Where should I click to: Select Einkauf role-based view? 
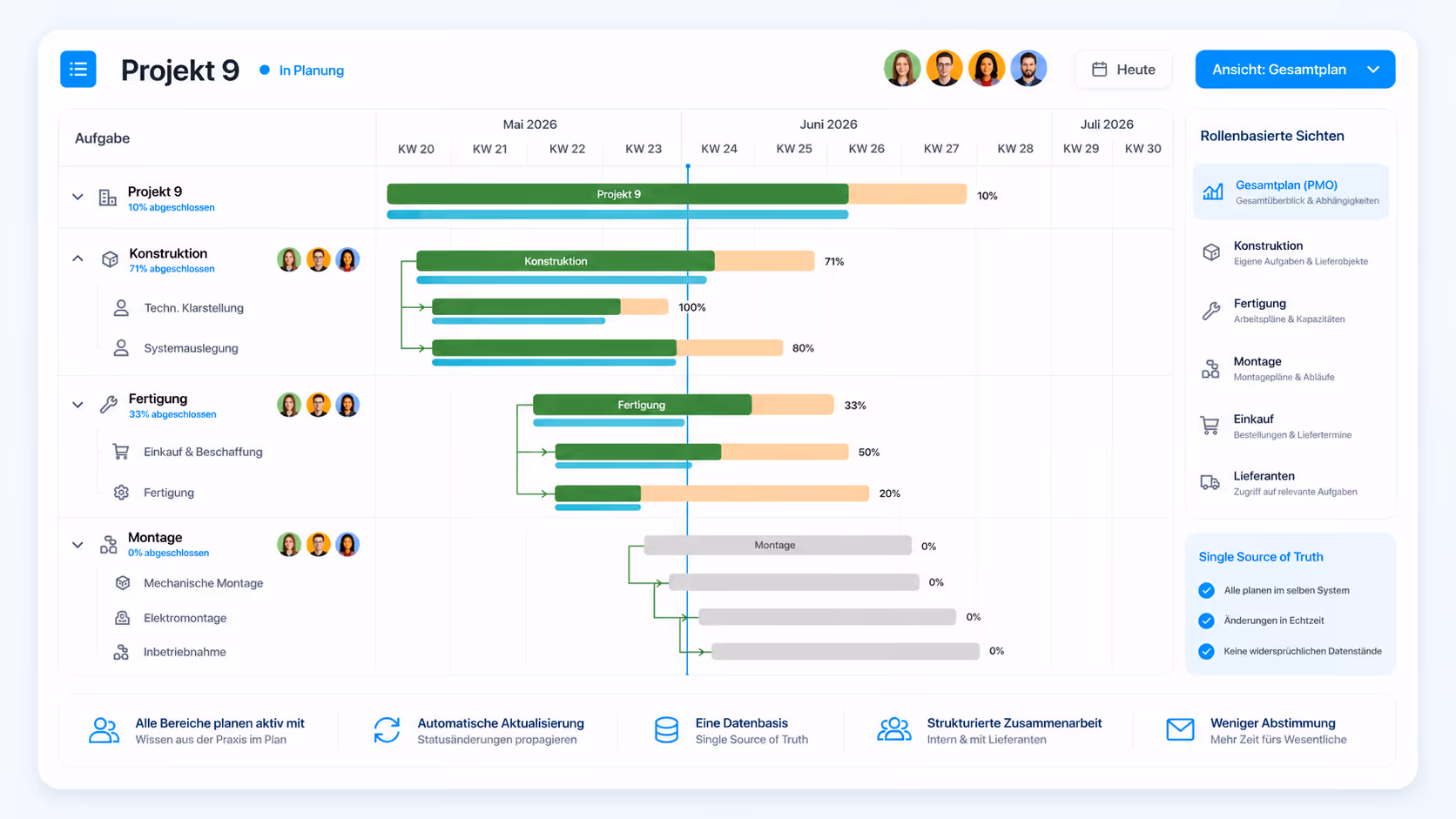[1291, 426]
